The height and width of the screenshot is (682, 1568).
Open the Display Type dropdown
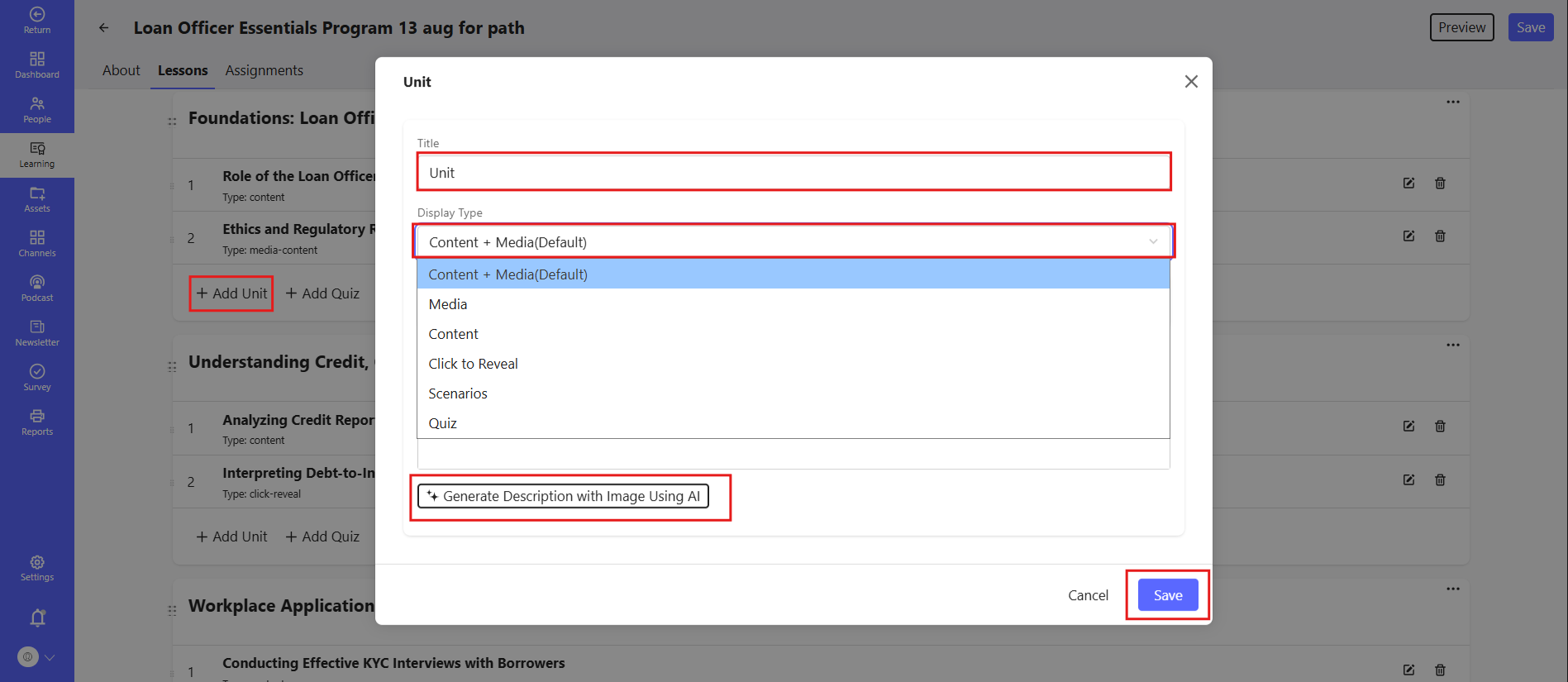794,241
